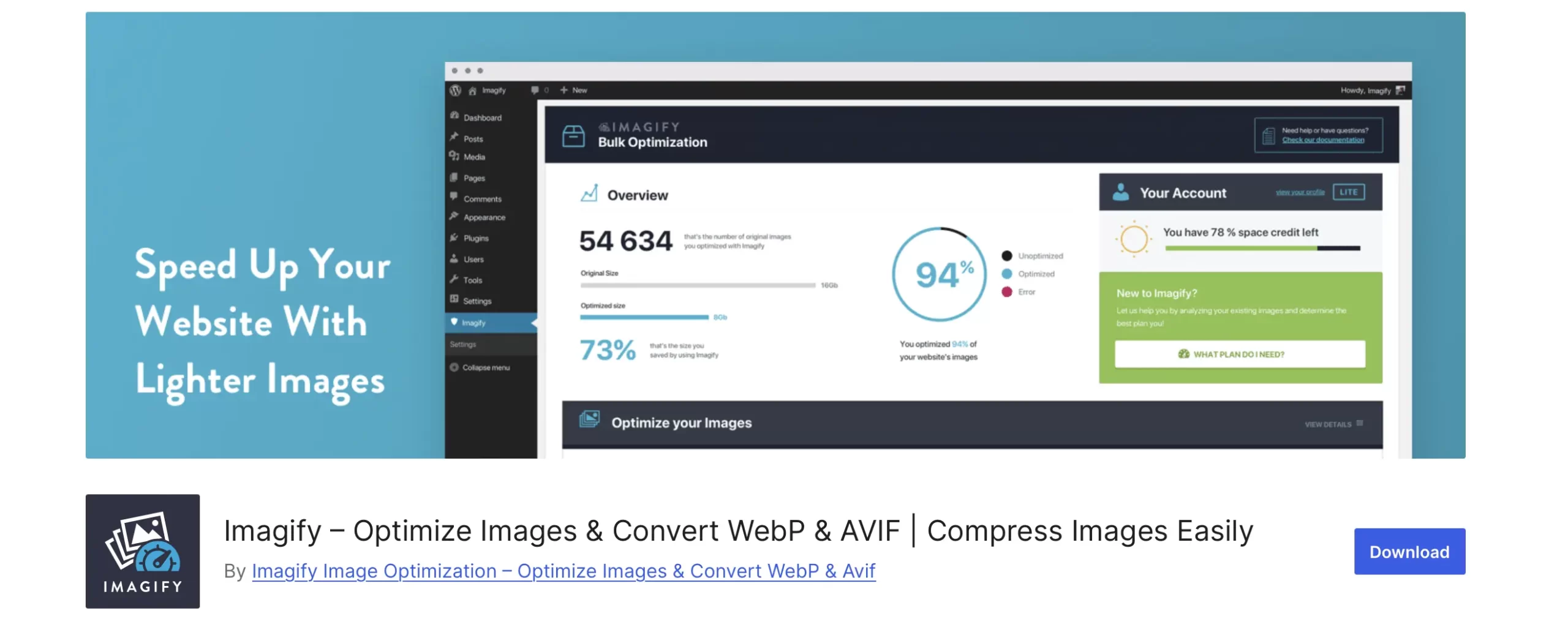Screen dimensions: 1568x627
Task: Open Dashboard in the sidebar
Action: pyautogui.click(x=483, y=118)
